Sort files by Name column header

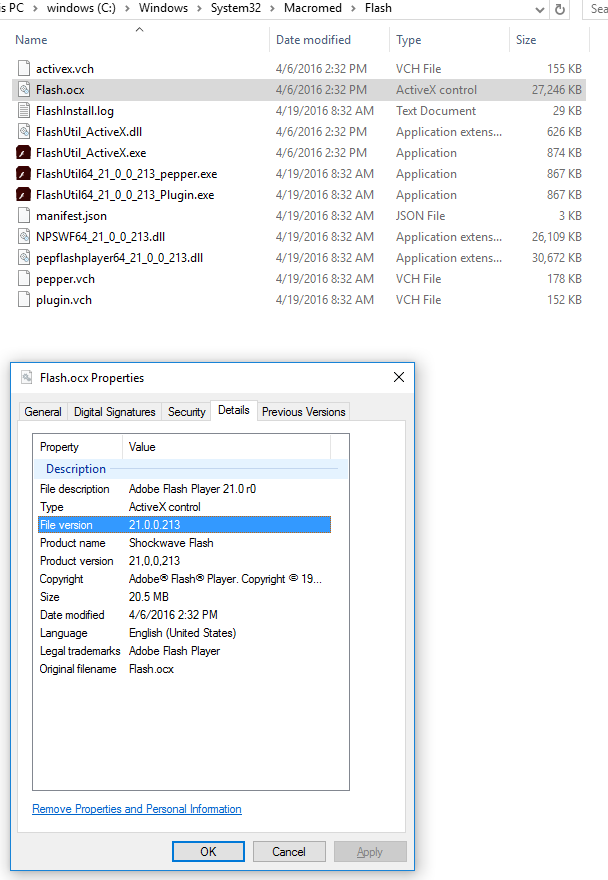pos(31,40)
